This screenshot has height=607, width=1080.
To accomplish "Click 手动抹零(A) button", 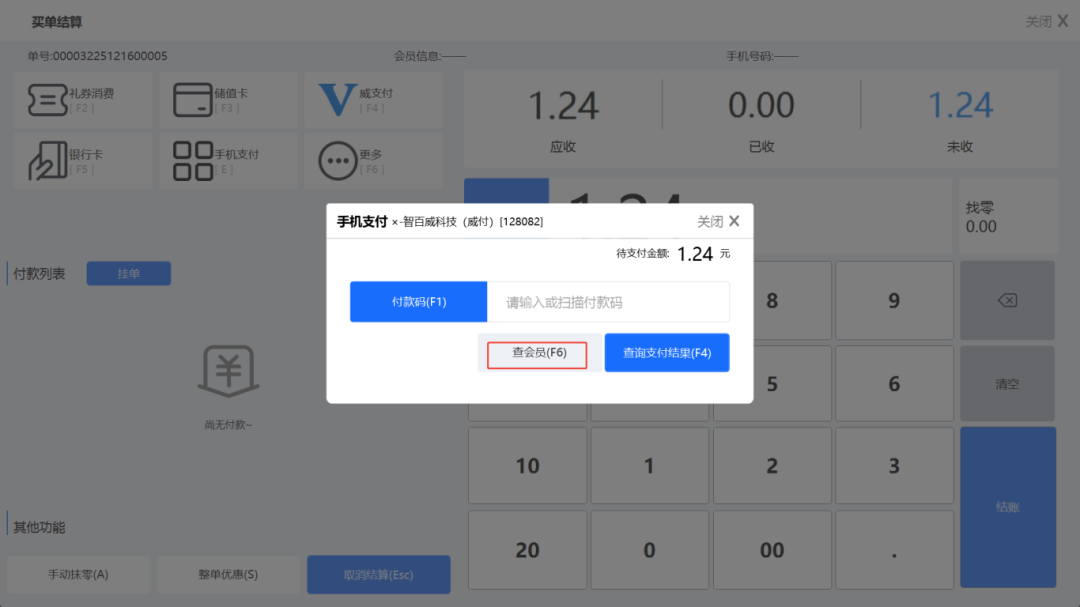I will (x=78, y=575).
